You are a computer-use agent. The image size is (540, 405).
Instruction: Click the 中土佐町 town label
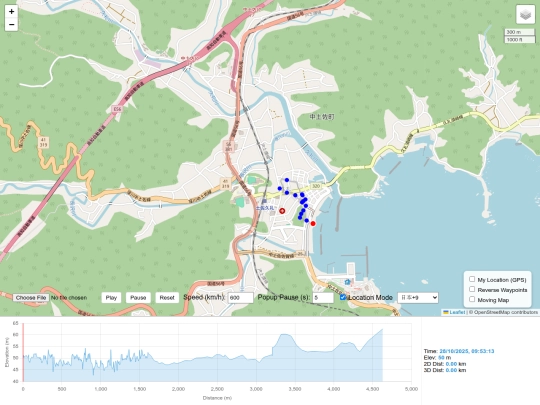(x=322, y=117)
